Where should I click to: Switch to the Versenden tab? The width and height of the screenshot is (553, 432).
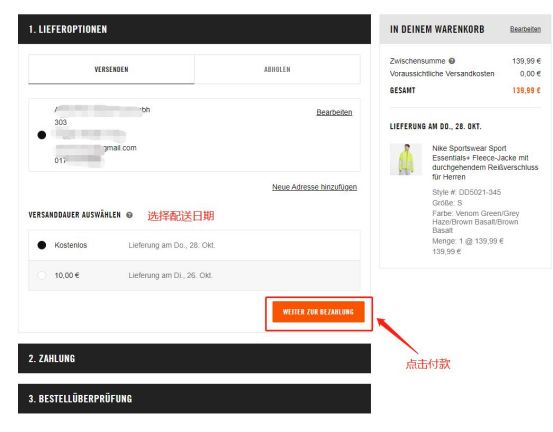click(111, 69)
